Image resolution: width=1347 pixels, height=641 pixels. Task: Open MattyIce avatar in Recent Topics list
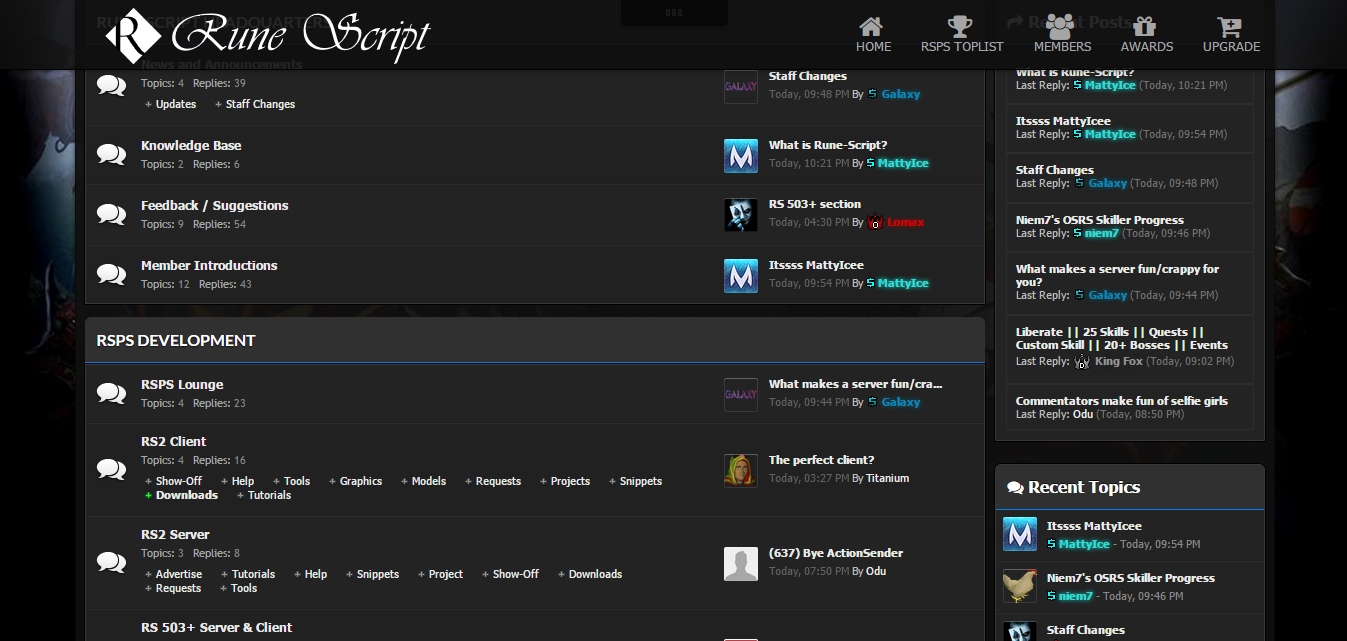click(1020, 534)
